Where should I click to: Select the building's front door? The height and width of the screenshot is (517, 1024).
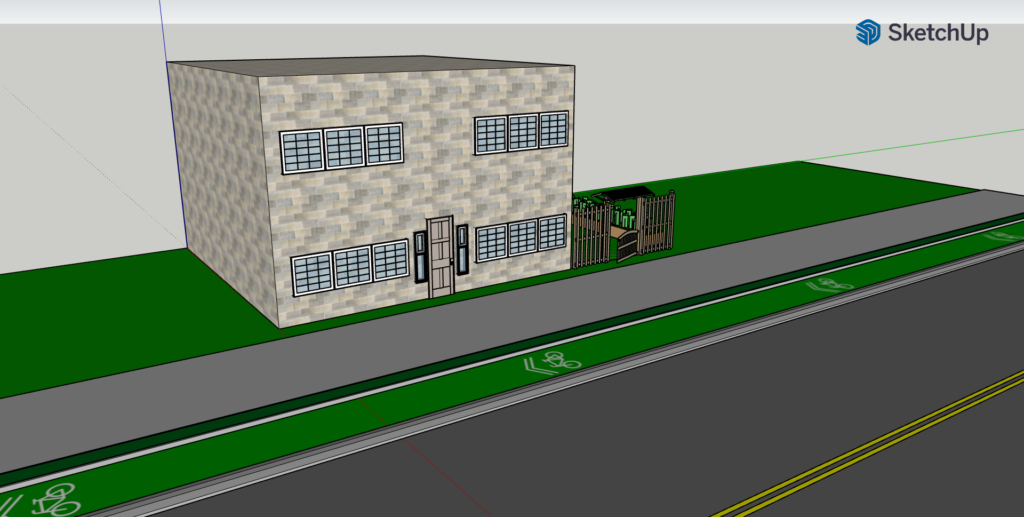tap(440, 257)
